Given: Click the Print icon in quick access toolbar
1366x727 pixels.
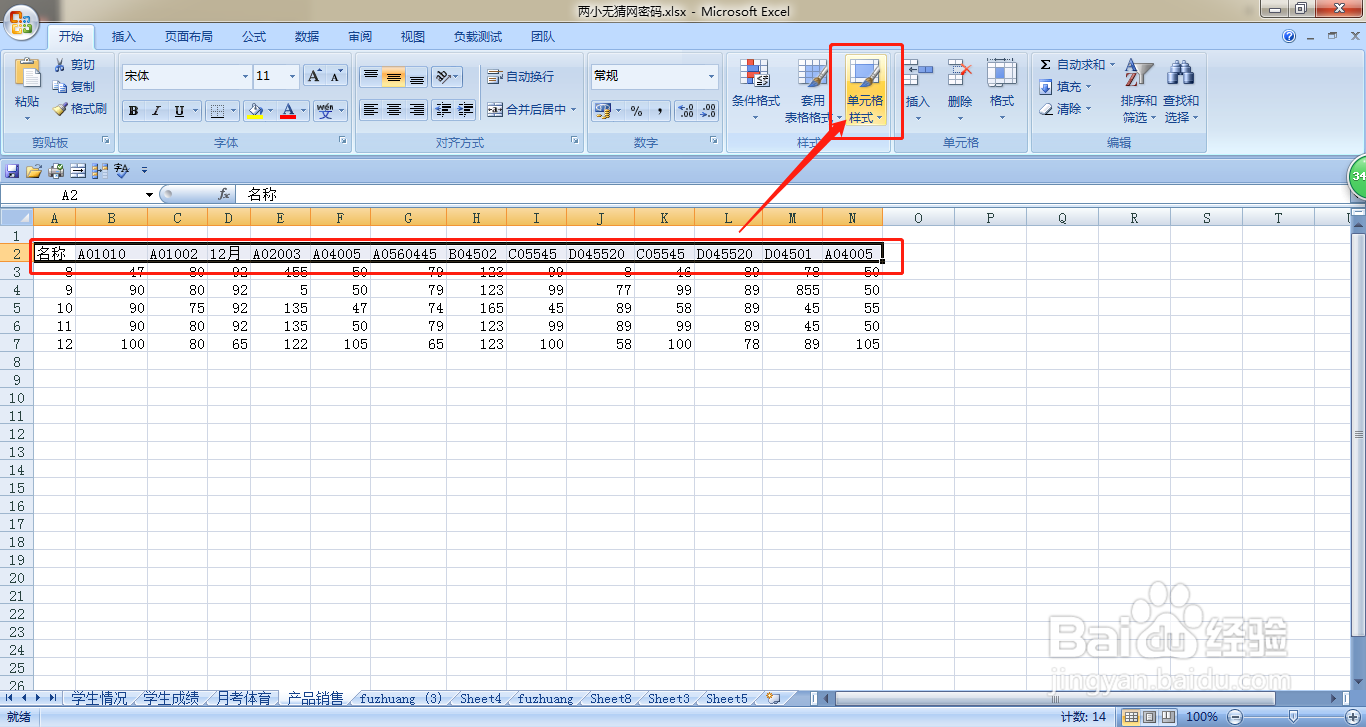Looking at the screenshot, I should [x=56, y=171].
